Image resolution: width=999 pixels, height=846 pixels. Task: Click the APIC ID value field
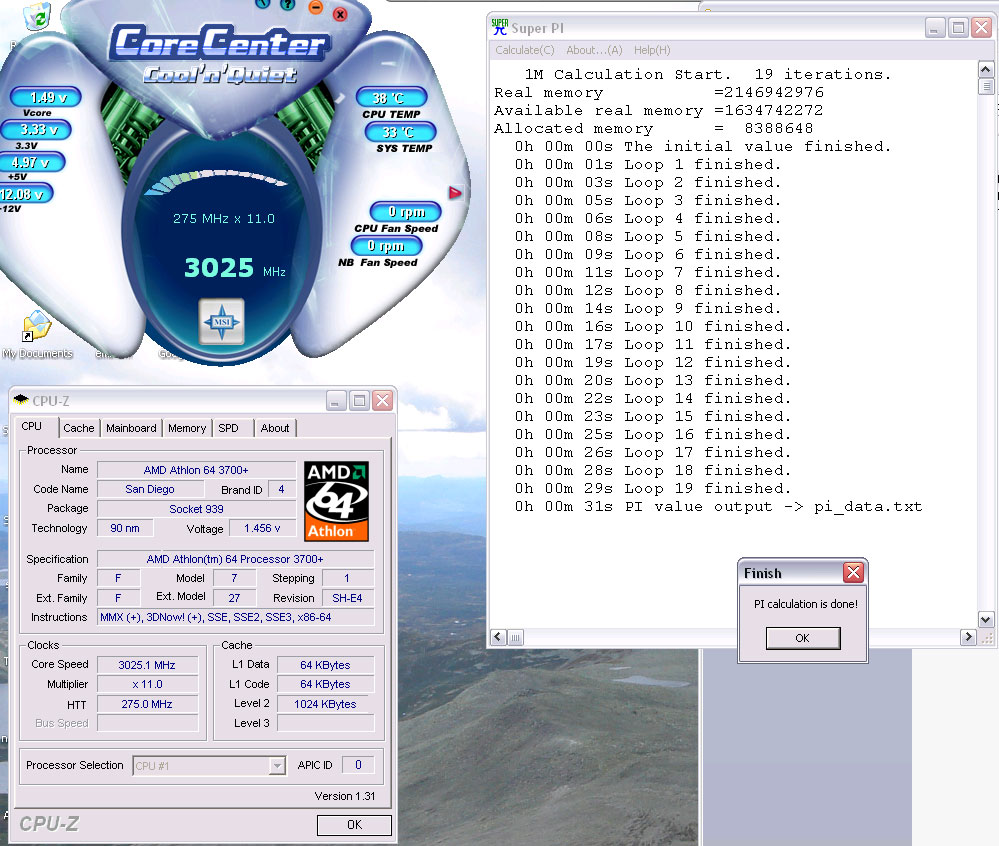358,765
